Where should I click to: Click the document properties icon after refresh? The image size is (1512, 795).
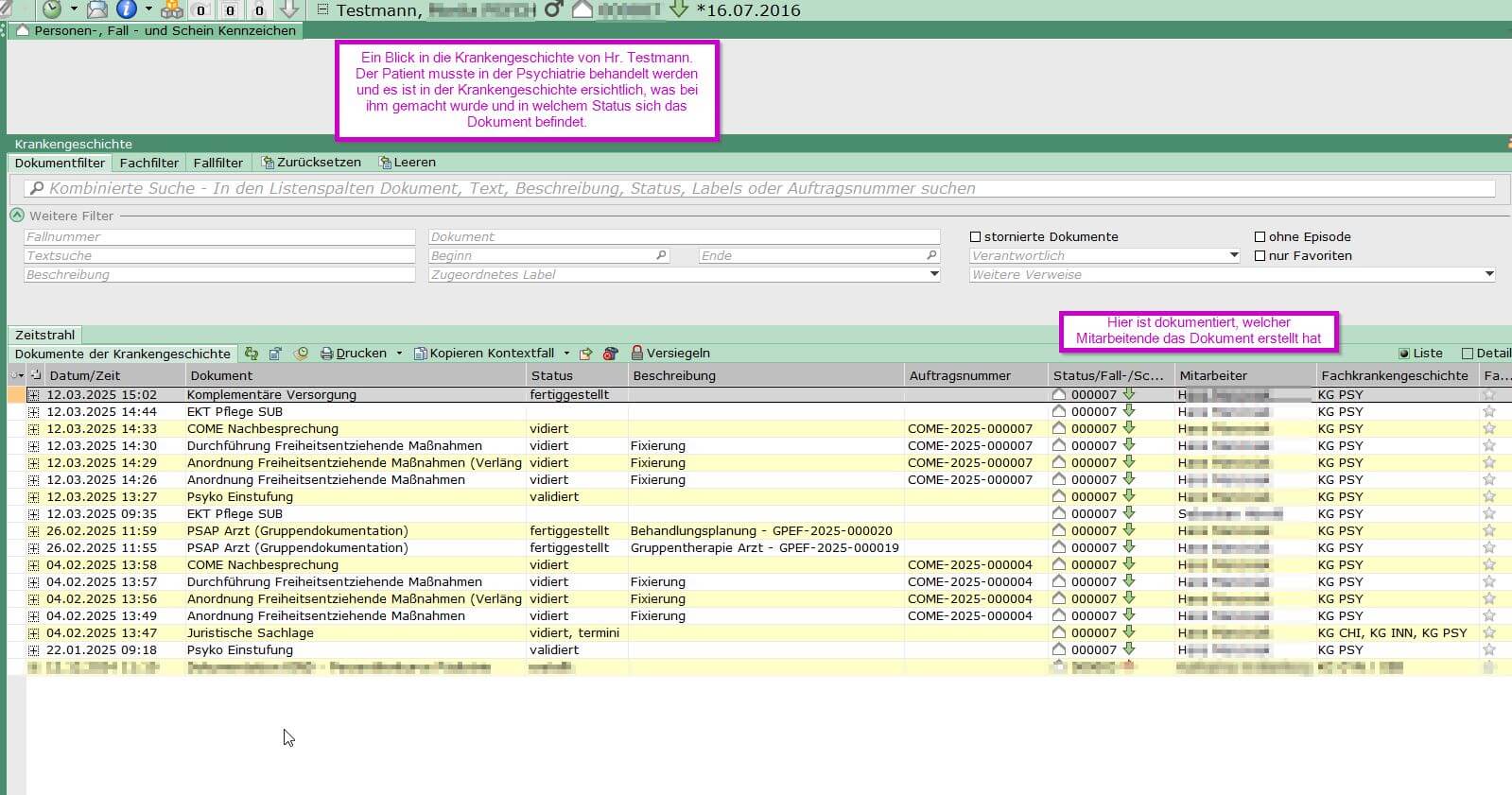point(275,354)
